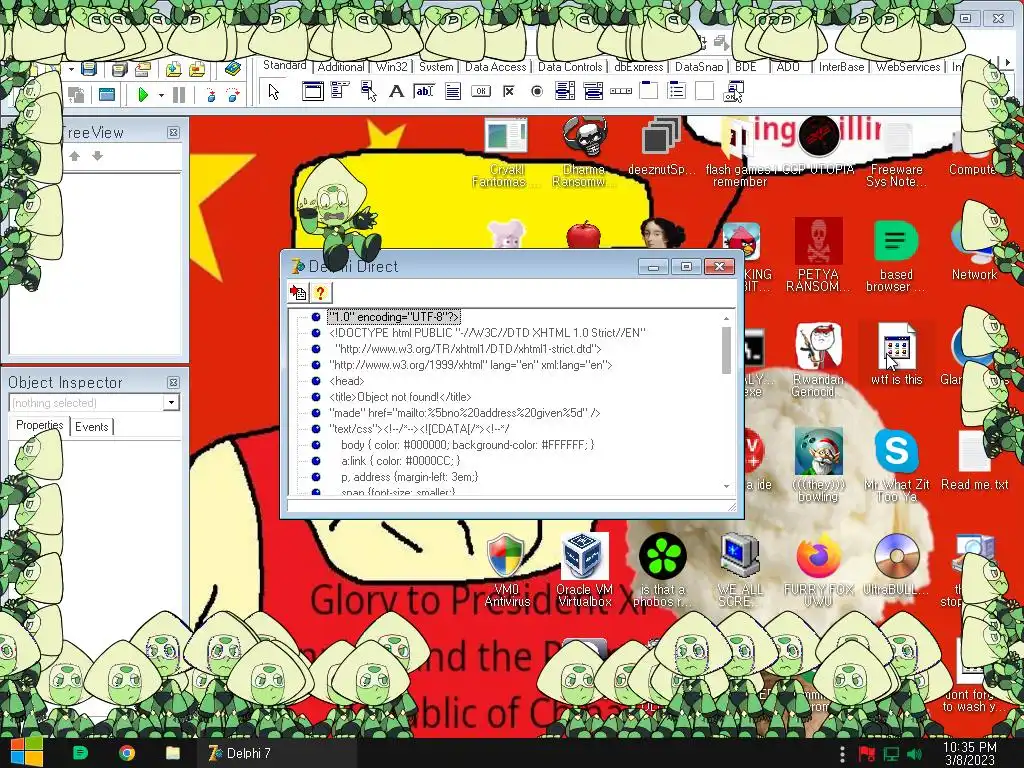
Task: Click the Help contents book icon
Action: 232,69
